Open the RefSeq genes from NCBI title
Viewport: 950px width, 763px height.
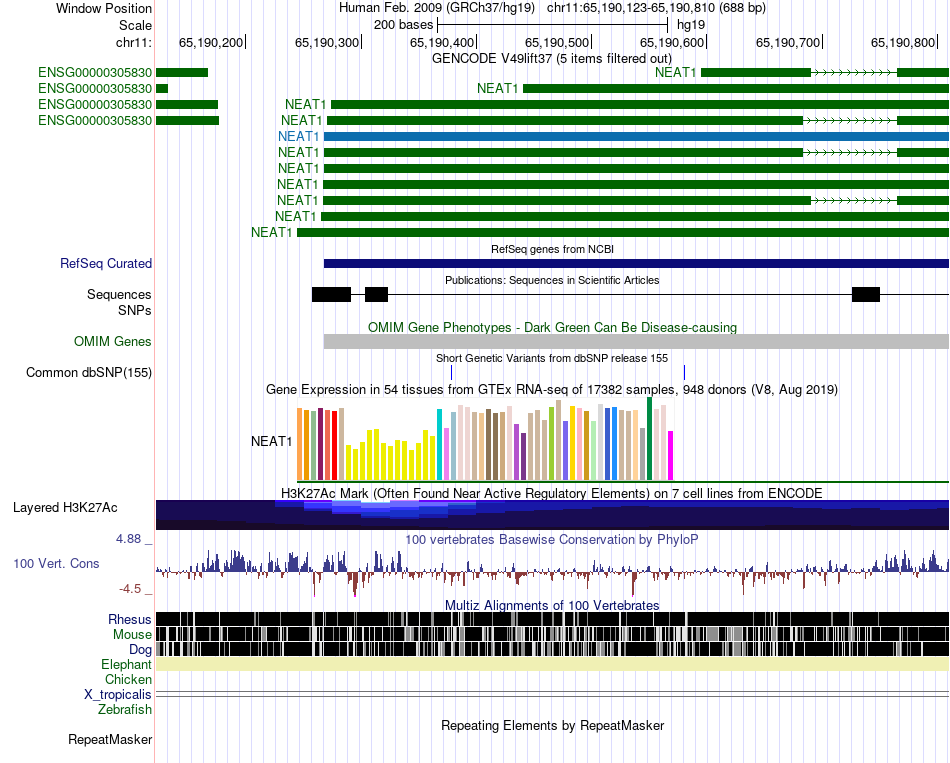click(553, 249)
